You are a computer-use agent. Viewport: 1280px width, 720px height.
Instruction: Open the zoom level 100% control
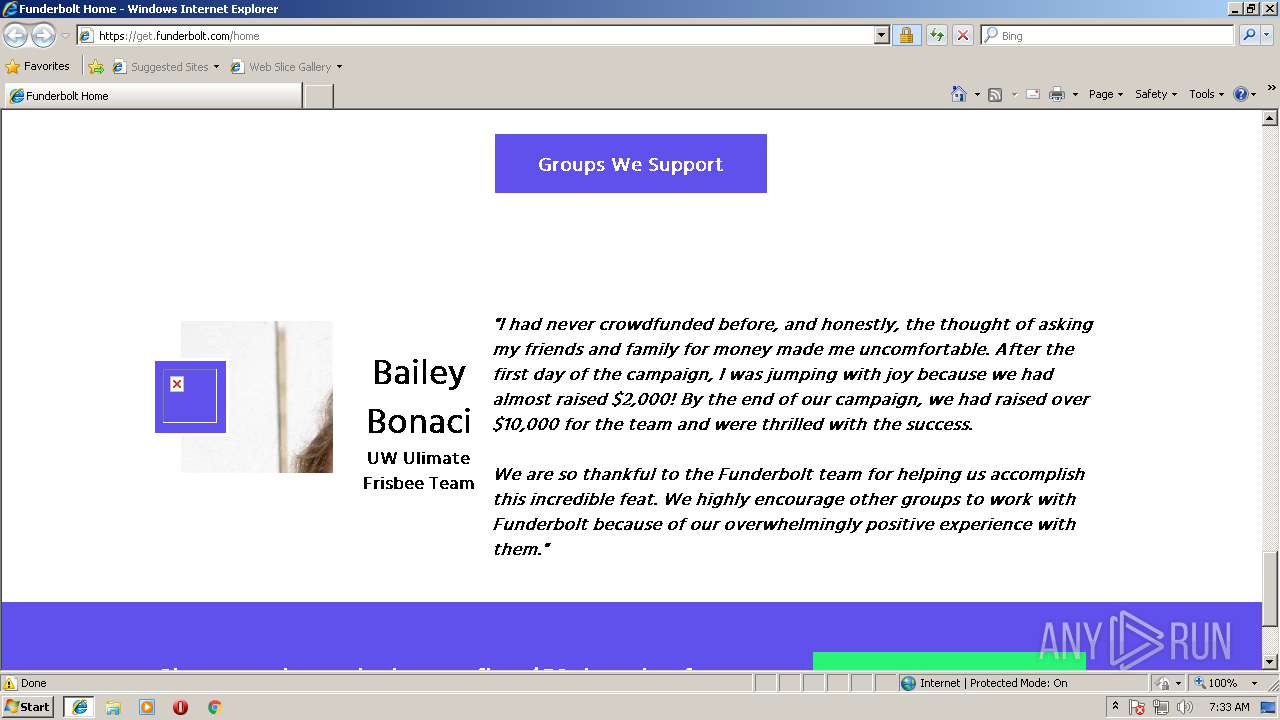1216,683
